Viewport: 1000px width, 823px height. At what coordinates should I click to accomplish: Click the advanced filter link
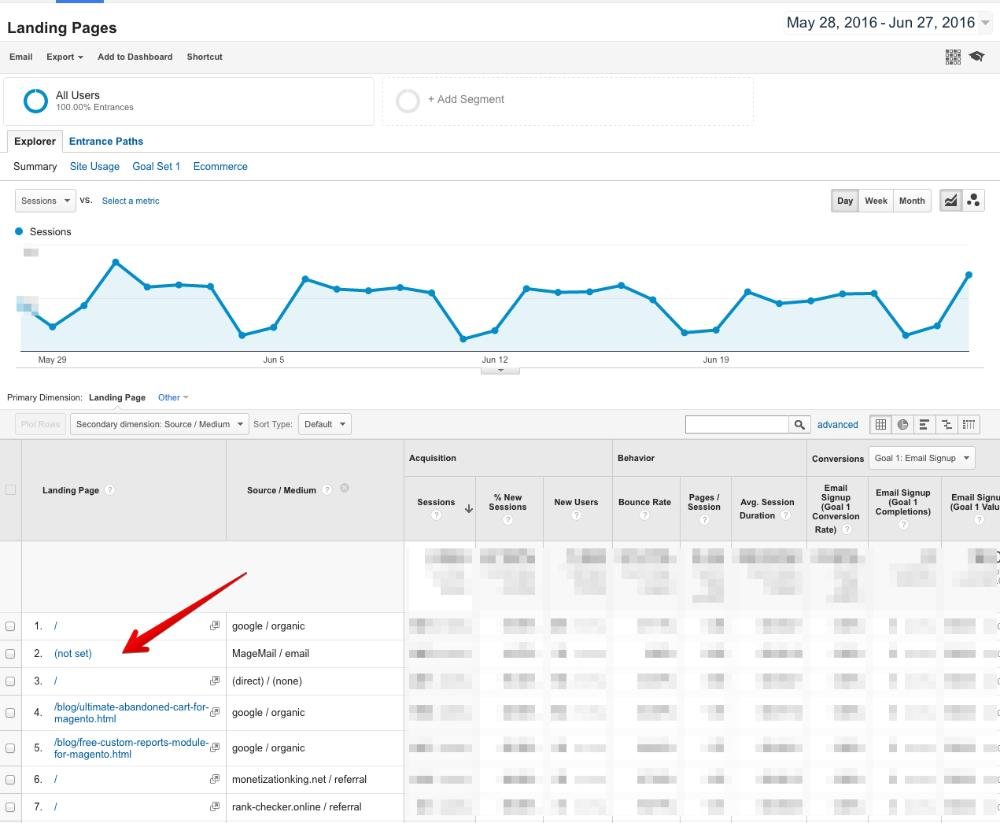(837, 424)
